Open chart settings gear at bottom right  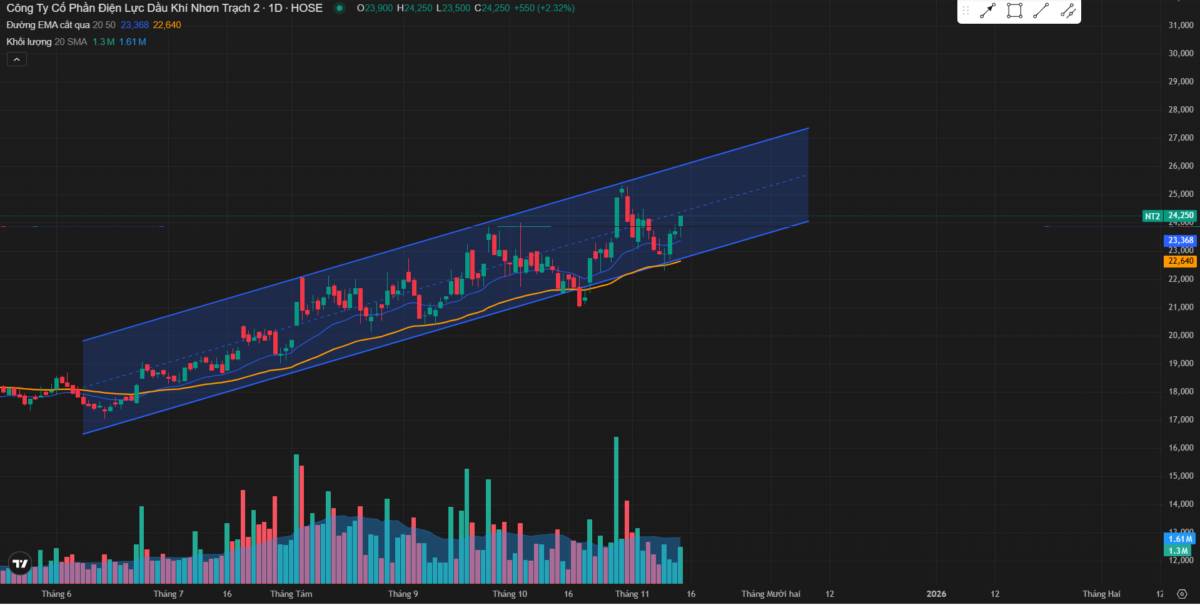(x=1180, y=593)
